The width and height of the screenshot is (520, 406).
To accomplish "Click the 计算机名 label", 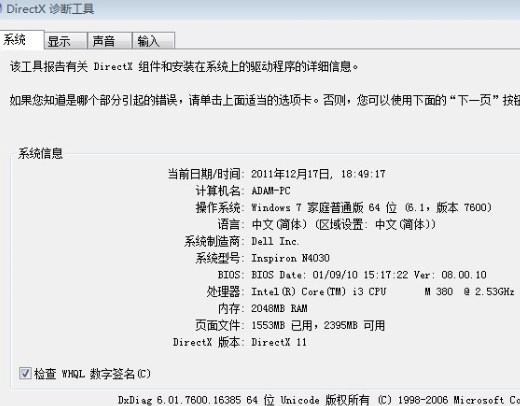I will (x=220, y=191).
